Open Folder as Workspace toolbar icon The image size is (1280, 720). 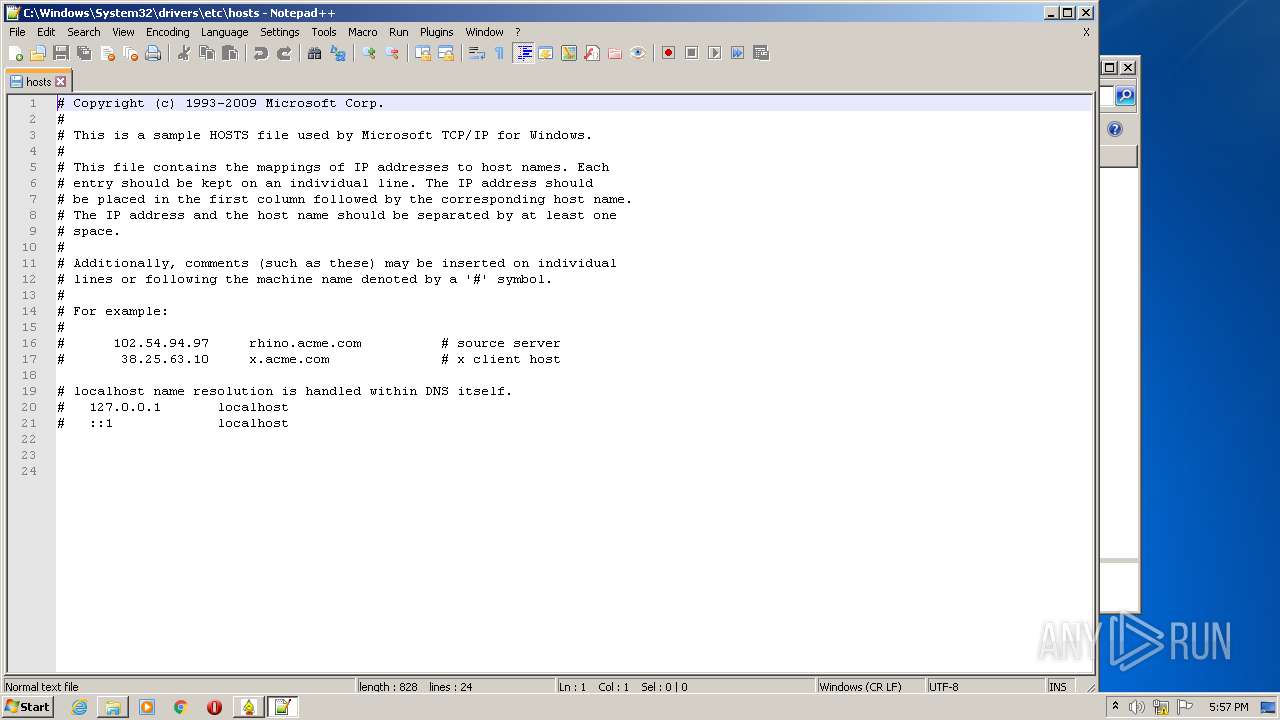point(615,53)
